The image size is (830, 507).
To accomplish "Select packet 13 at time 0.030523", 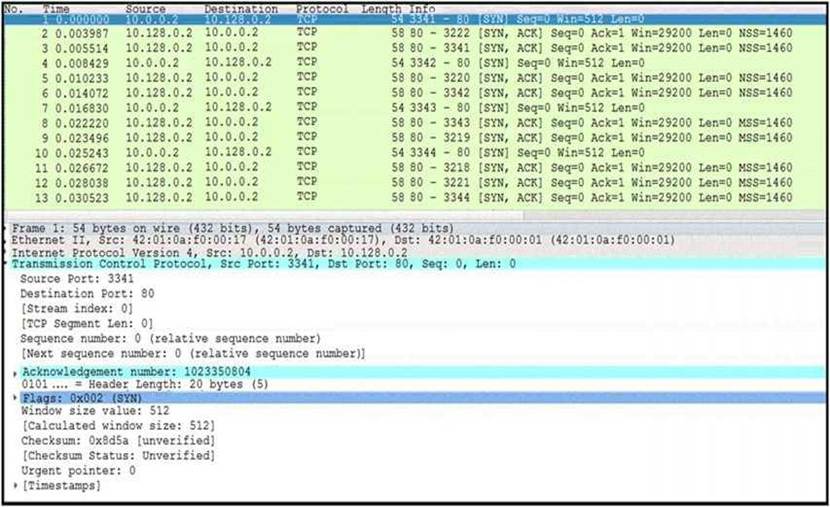I will pos(400,197).
